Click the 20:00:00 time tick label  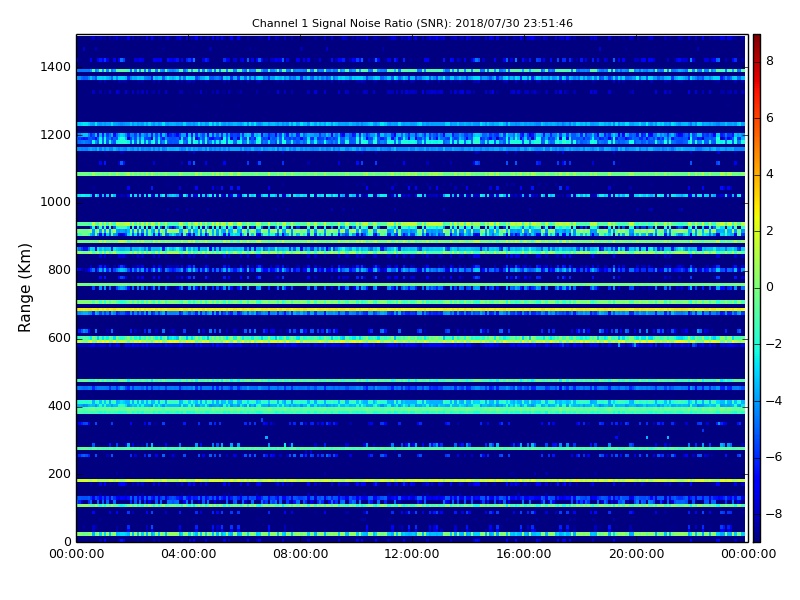[636, 554]
